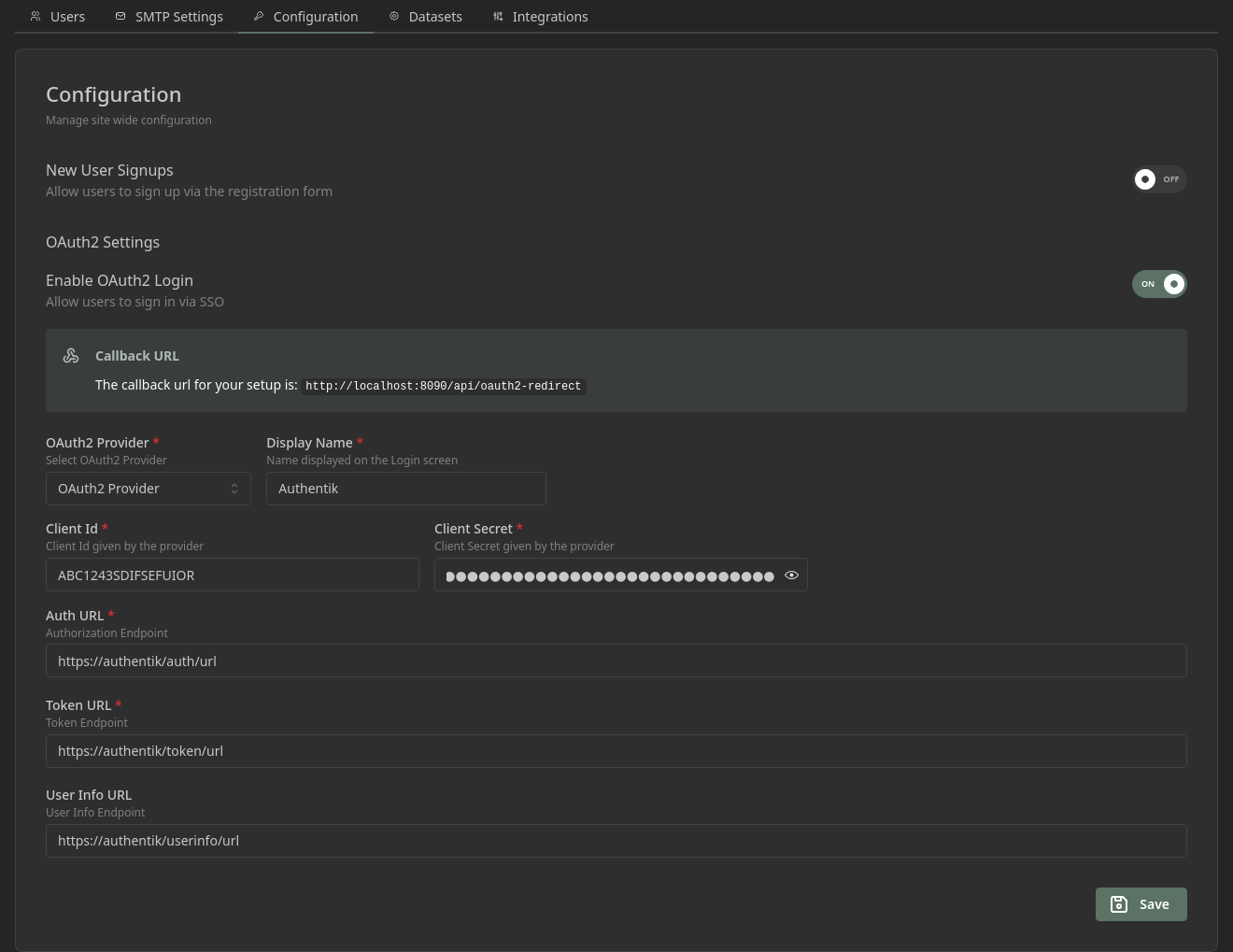Open the Datasets tab
This screenshot has height=952, width=1233.
pos(425,17)
